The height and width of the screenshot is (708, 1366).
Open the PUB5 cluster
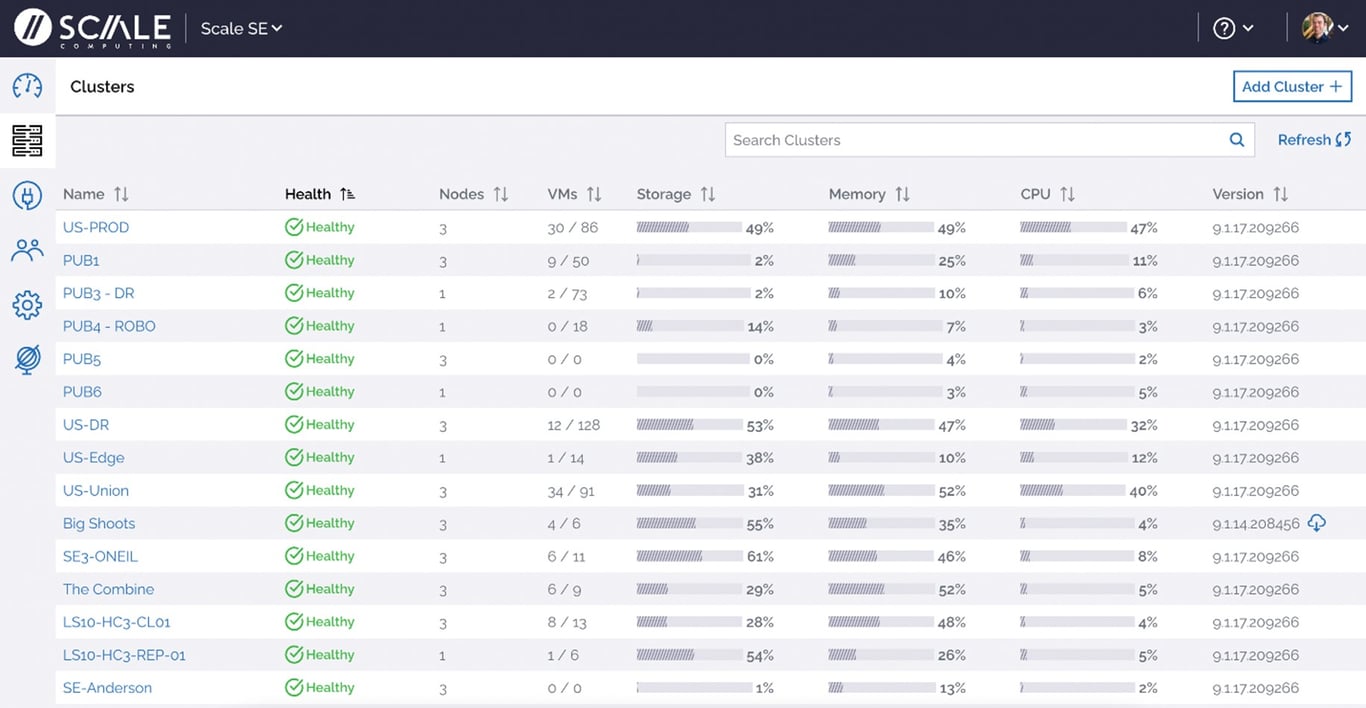pyautogui.click(x=82, y=359)
